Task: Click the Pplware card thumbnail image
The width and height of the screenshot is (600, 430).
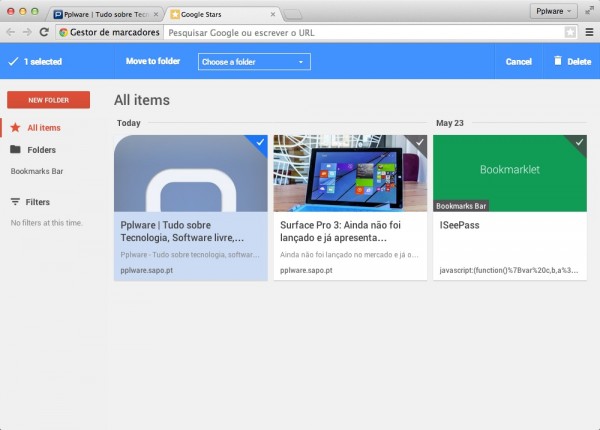Action: 191,173
